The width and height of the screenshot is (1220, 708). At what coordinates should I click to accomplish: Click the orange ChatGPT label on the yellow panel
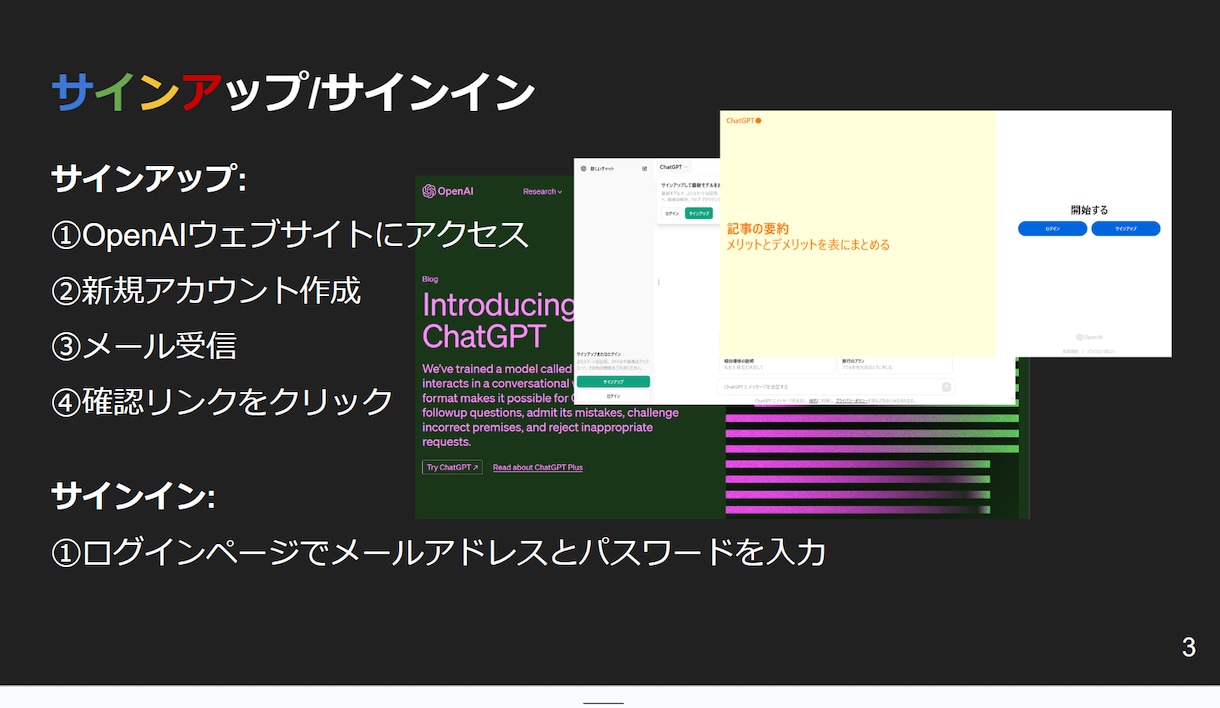(744, 121)
